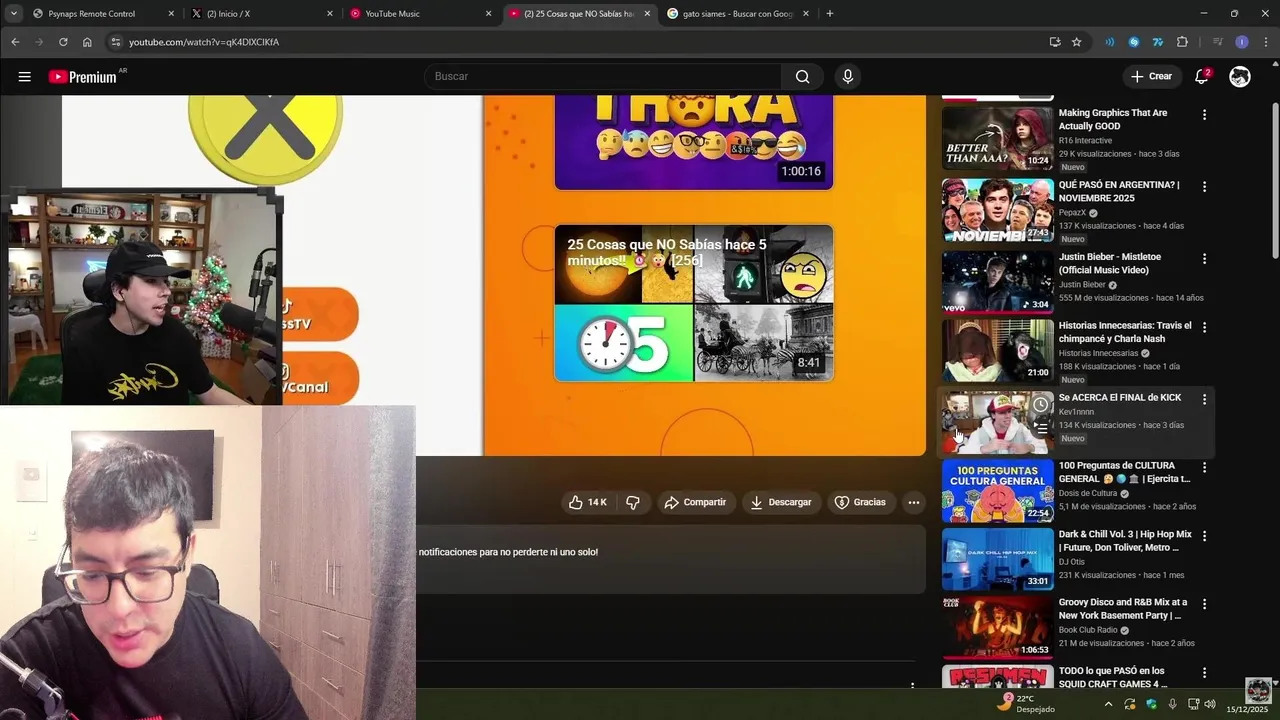
Task: Open the media controls icon in the toolbar
Action: (x=1217, y=42)
